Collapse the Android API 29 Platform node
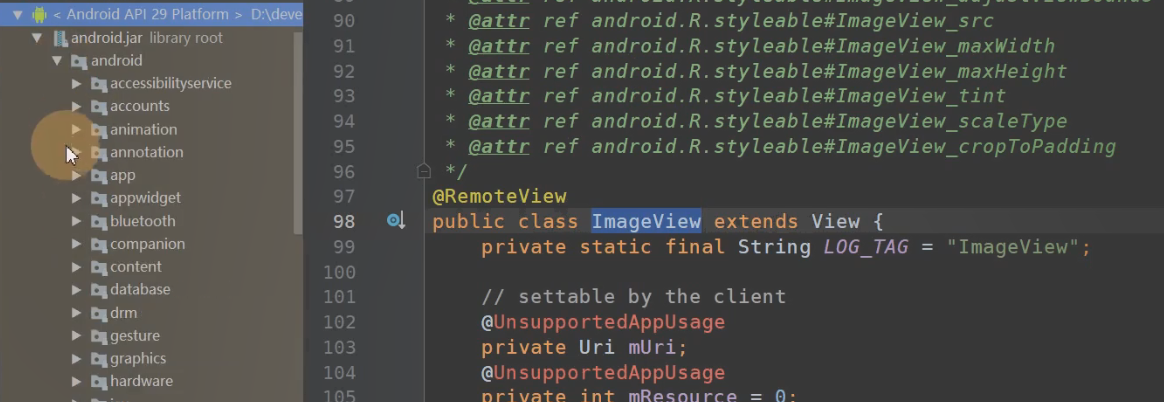 point(17,14)
